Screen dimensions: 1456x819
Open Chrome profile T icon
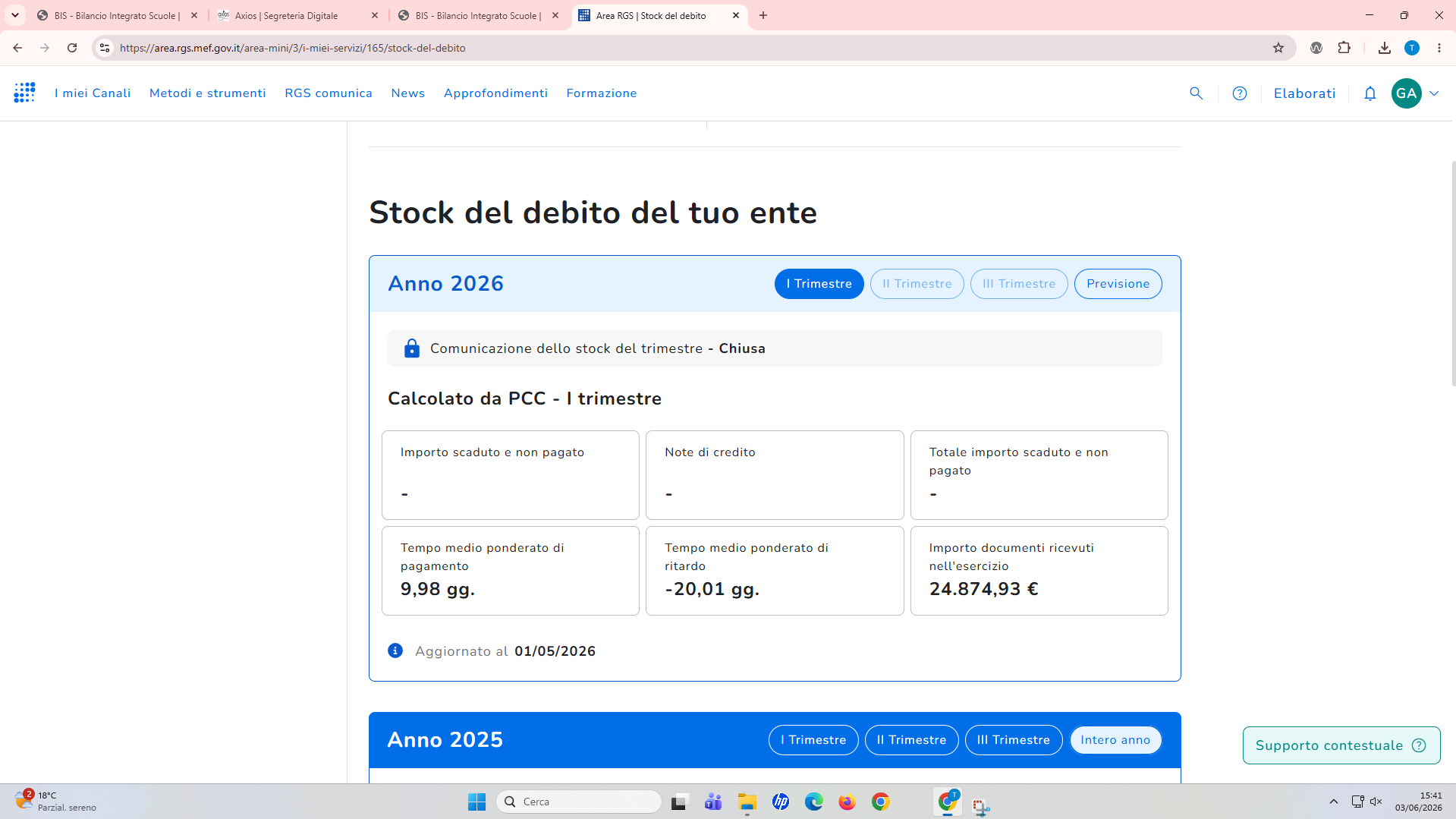[x=1411, y=48]
